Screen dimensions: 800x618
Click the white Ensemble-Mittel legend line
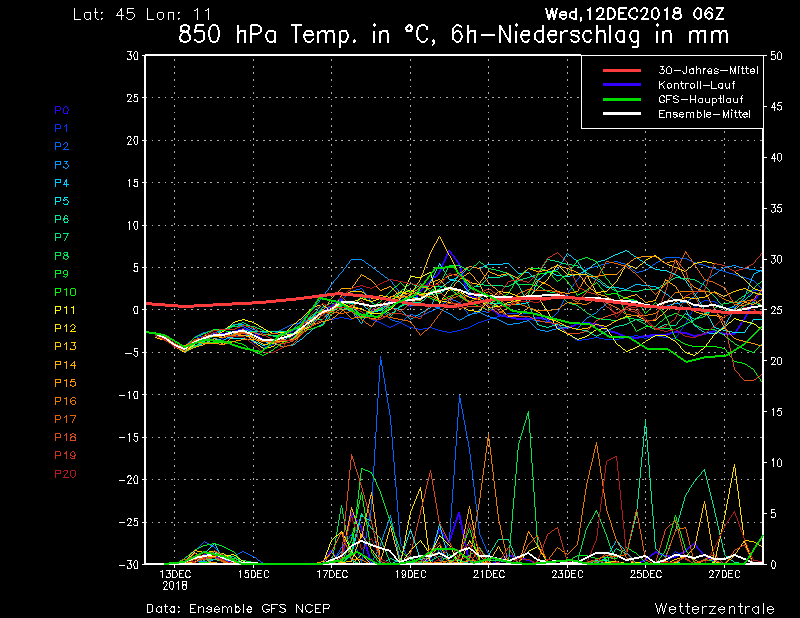click(622, 114)
